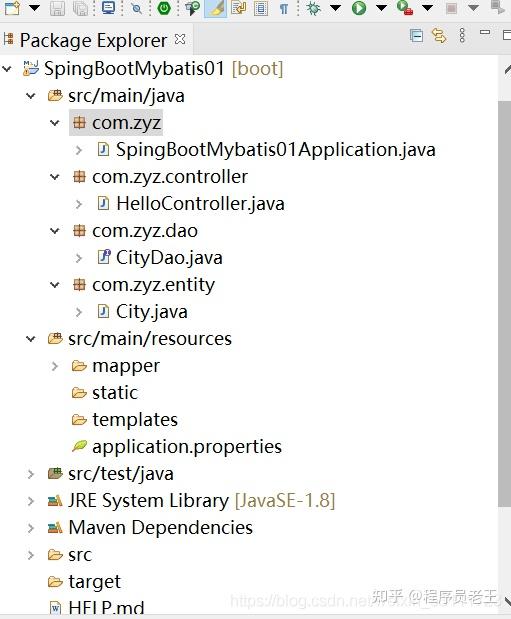Collapse the com.zyz.controller package
Viewport: 511px width, 619px height.
pyautogui.click(x=55, y=177)
